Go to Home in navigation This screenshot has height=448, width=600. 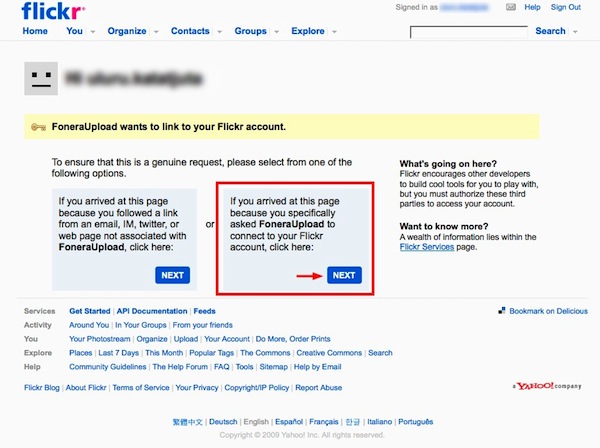(35, 31)
